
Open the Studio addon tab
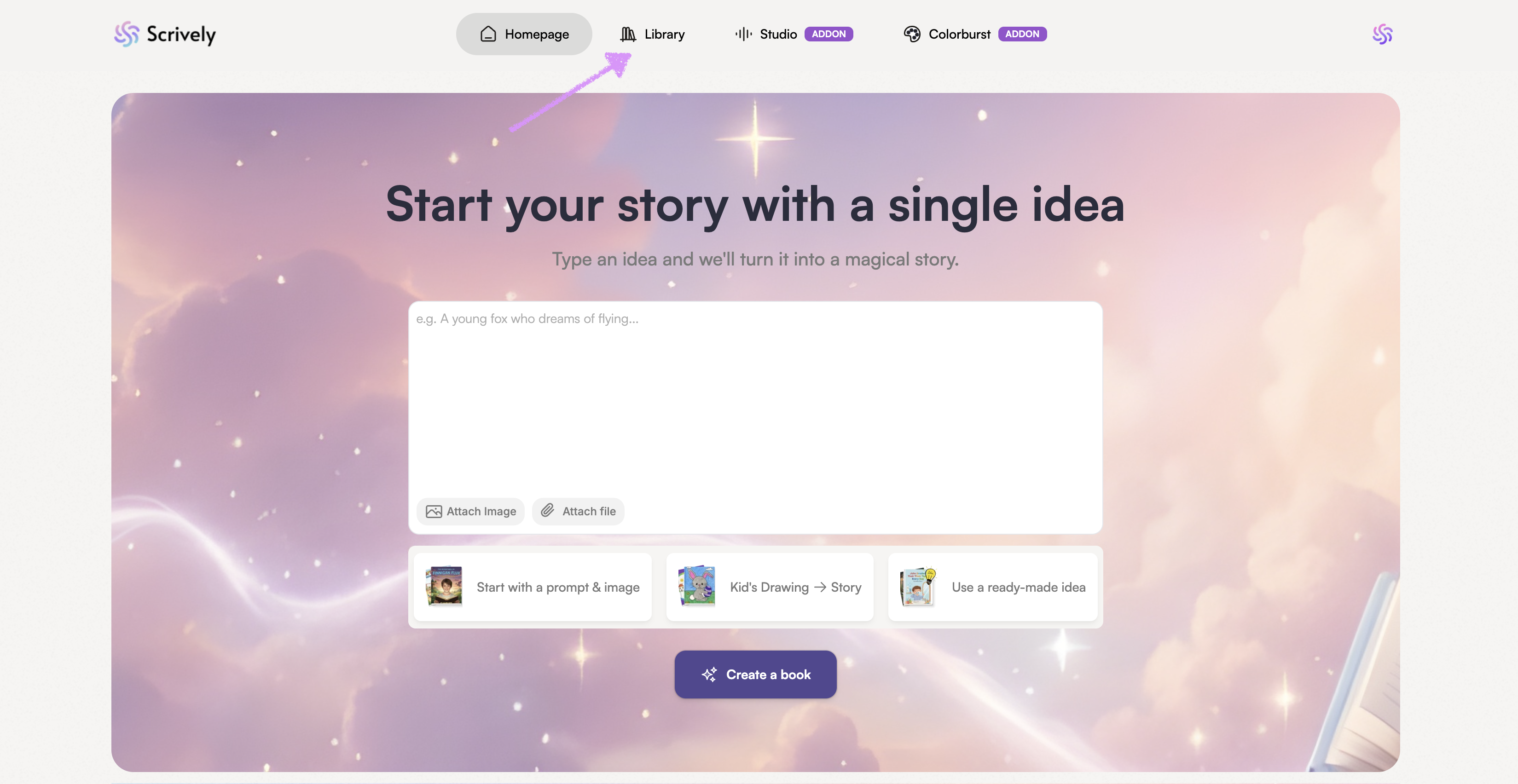pyautogui.click(x=794, y=34)
